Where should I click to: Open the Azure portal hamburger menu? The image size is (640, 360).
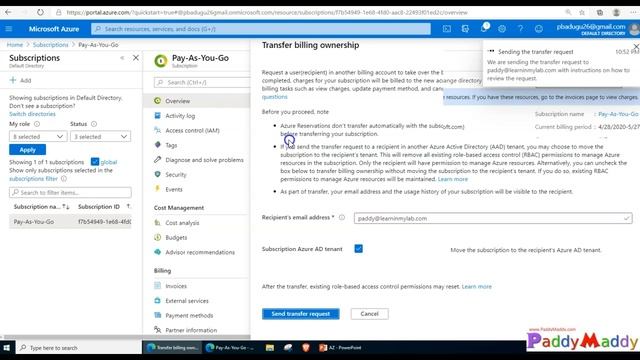point(9,29)
